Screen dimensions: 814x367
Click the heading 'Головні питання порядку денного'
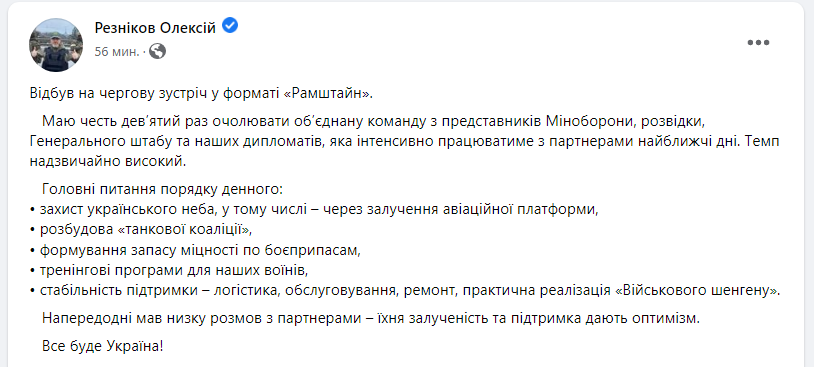pyautogui.click(x=162, y=189)
